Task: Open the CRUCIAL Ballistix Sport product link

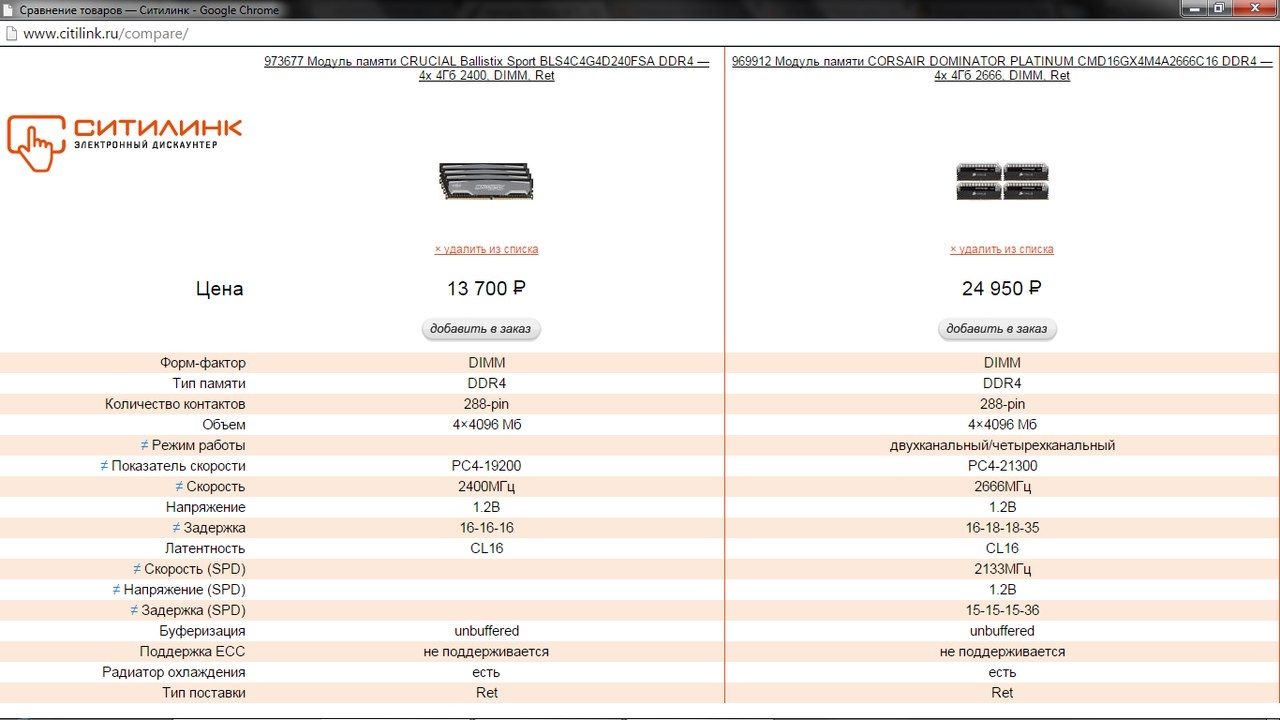Action: coord(486,68)
